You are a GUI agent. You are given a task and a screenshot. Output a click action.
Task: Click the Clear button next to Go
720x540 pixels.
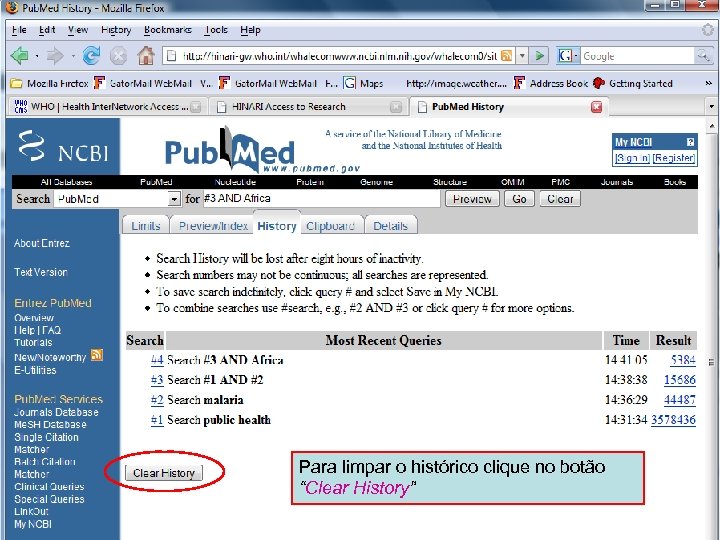pos(560,199)
